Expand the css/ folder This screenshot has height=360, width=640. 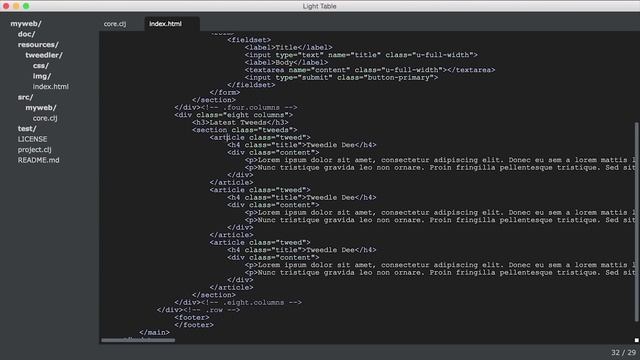pos(41,66)
